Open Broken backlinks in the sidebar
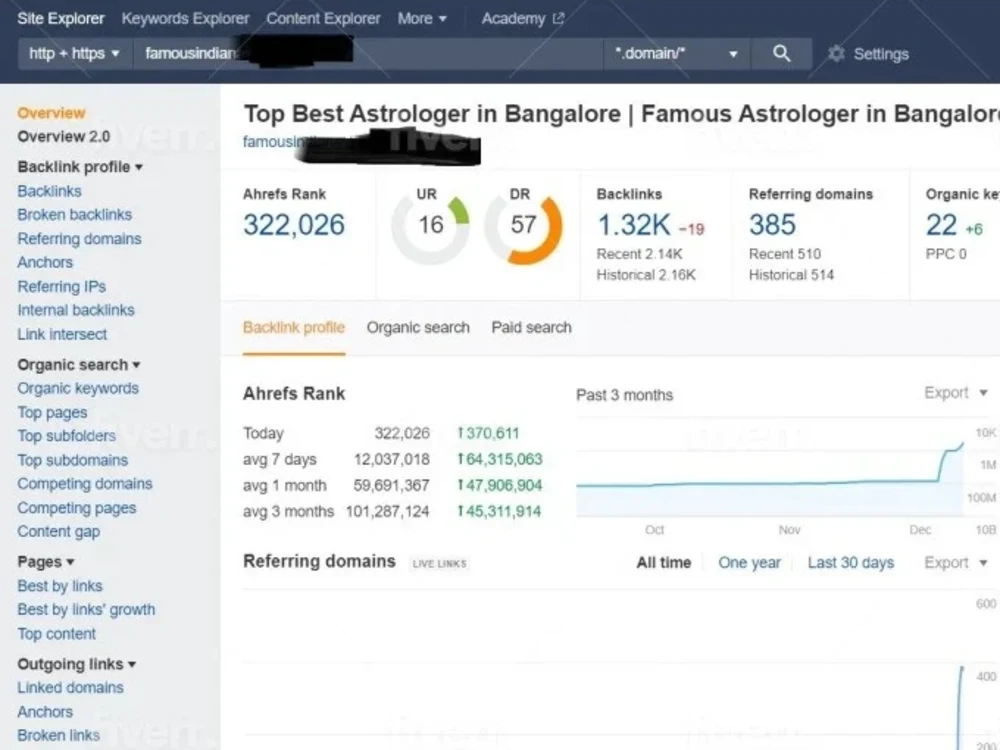The width and height of the screenshot is (1000, 750). (75, 215)
